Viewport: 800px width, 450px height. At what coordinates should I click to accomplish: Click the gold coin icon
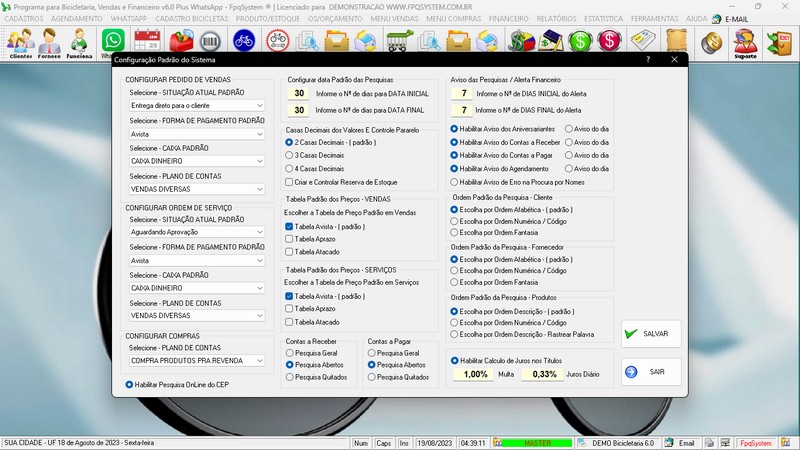point(711,42)
